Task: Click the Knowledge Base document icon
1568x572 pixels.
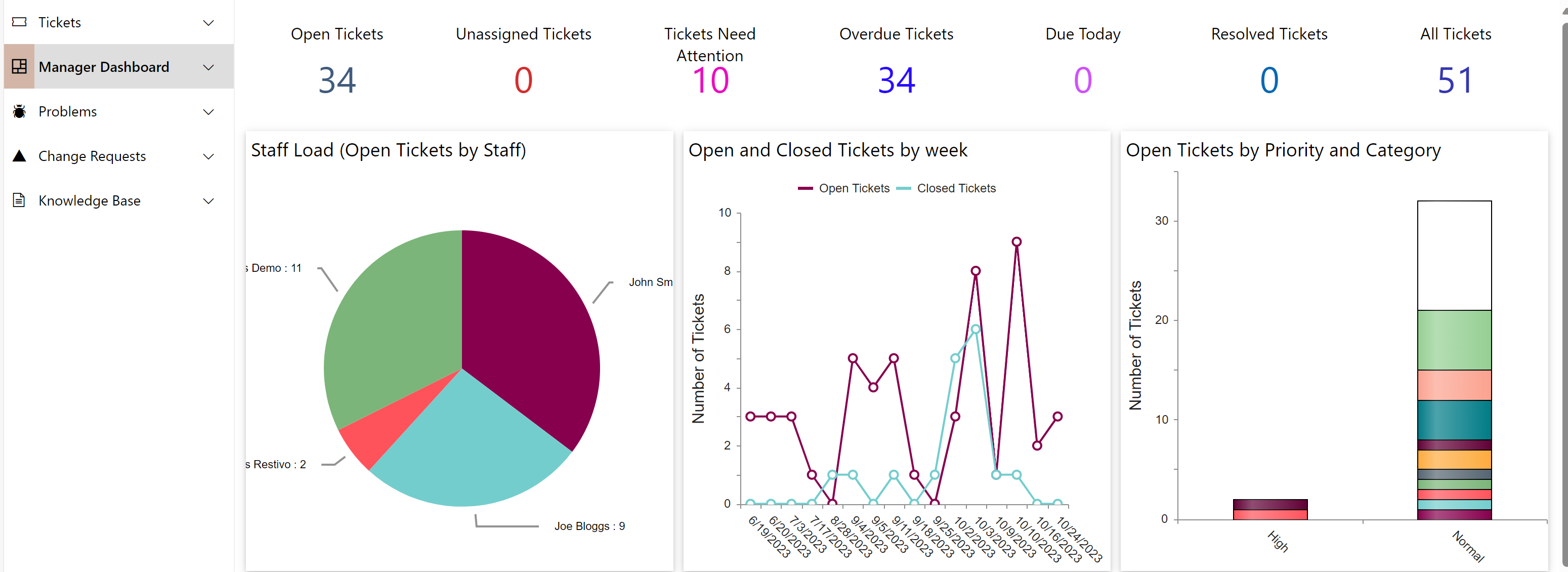Action: [x=19, y=200]
